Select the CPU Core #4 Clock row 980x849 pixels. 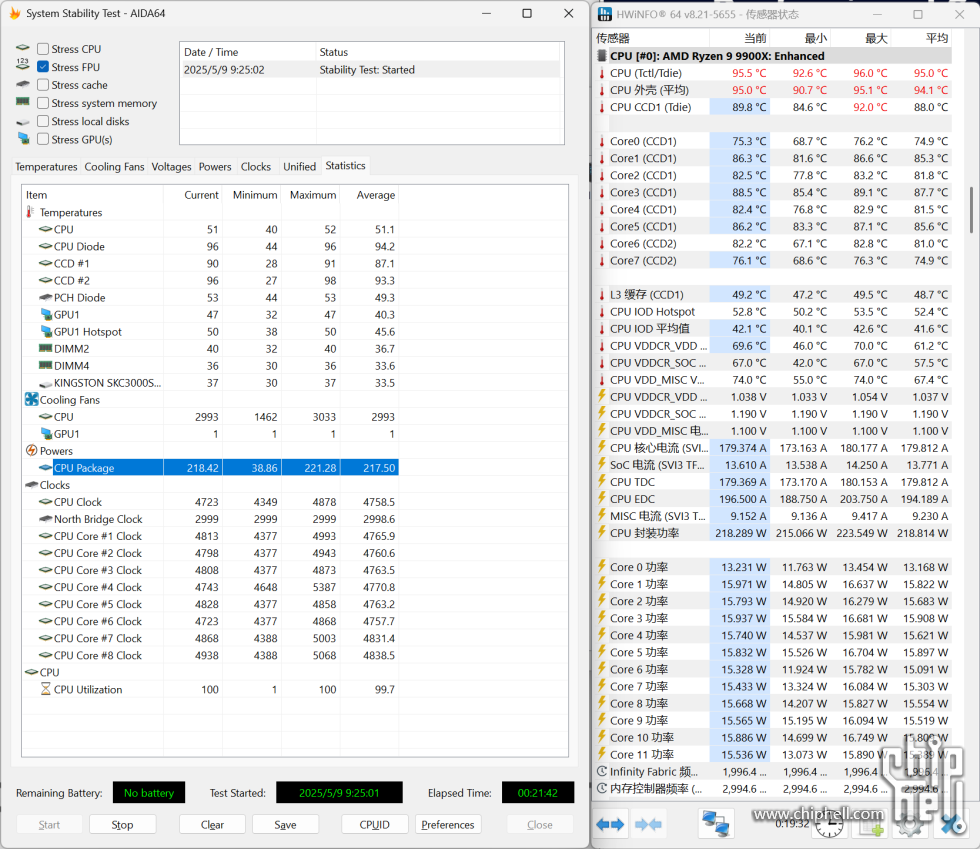pyautogui.click(x=210, y=587)
